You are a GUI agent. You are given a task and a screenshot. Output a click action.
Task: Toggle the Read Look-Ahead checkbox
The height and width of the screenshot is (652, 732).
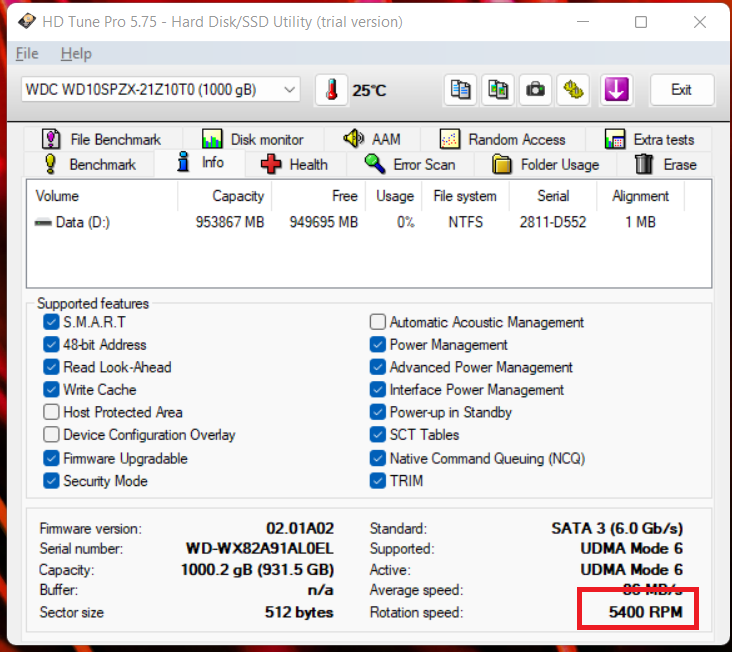coord(51,367)
